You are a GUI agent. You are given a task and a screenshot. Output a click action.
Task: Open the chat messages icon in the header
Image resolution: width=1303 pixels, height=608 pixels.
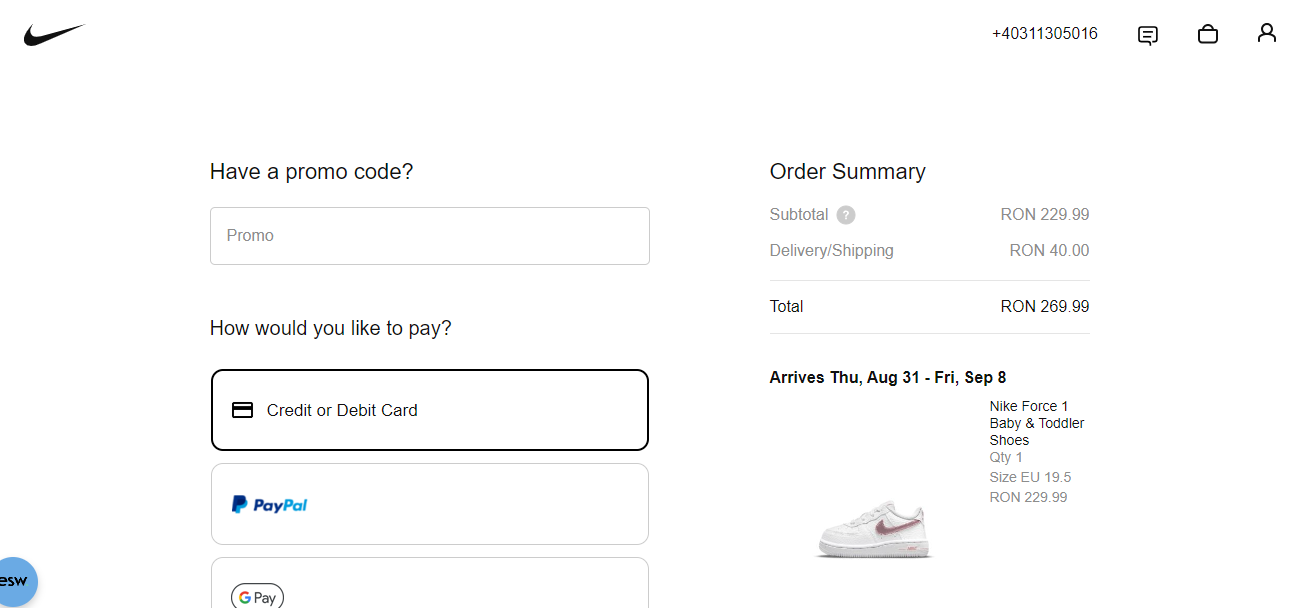(x=1147, y=34)
